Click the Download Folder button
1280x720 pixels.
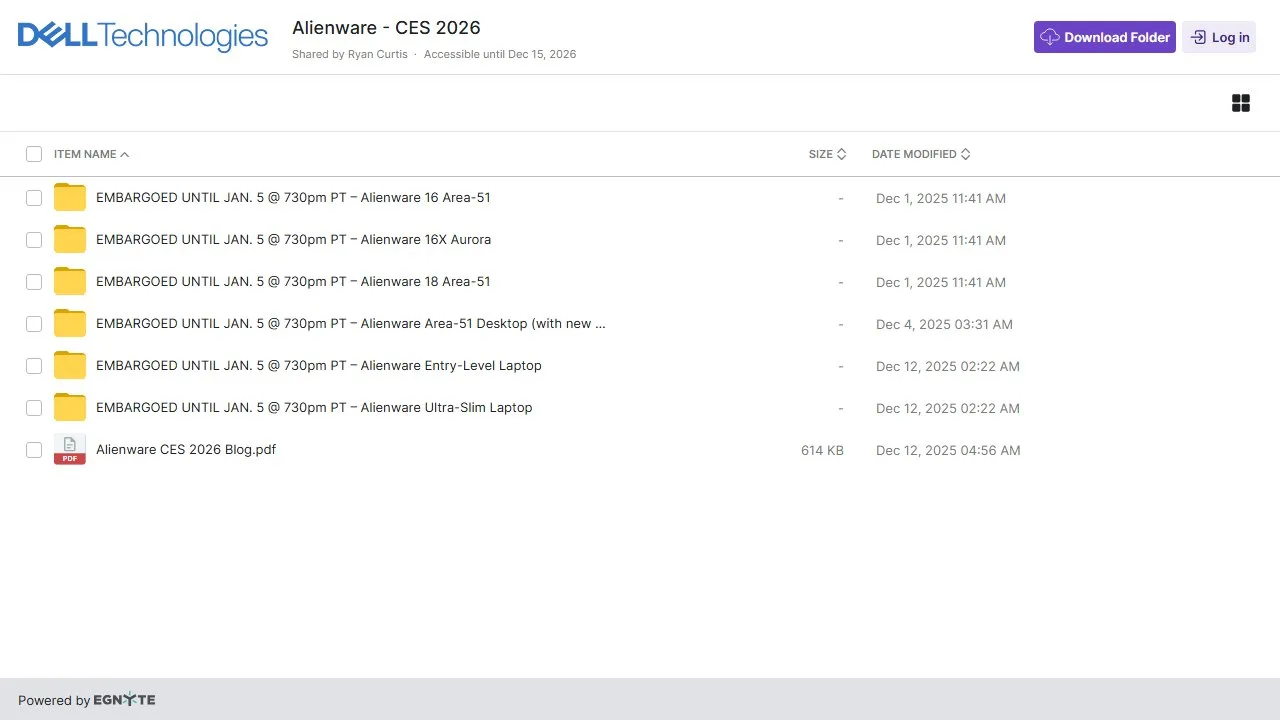pyautogui.click(x=1105, y=37)
